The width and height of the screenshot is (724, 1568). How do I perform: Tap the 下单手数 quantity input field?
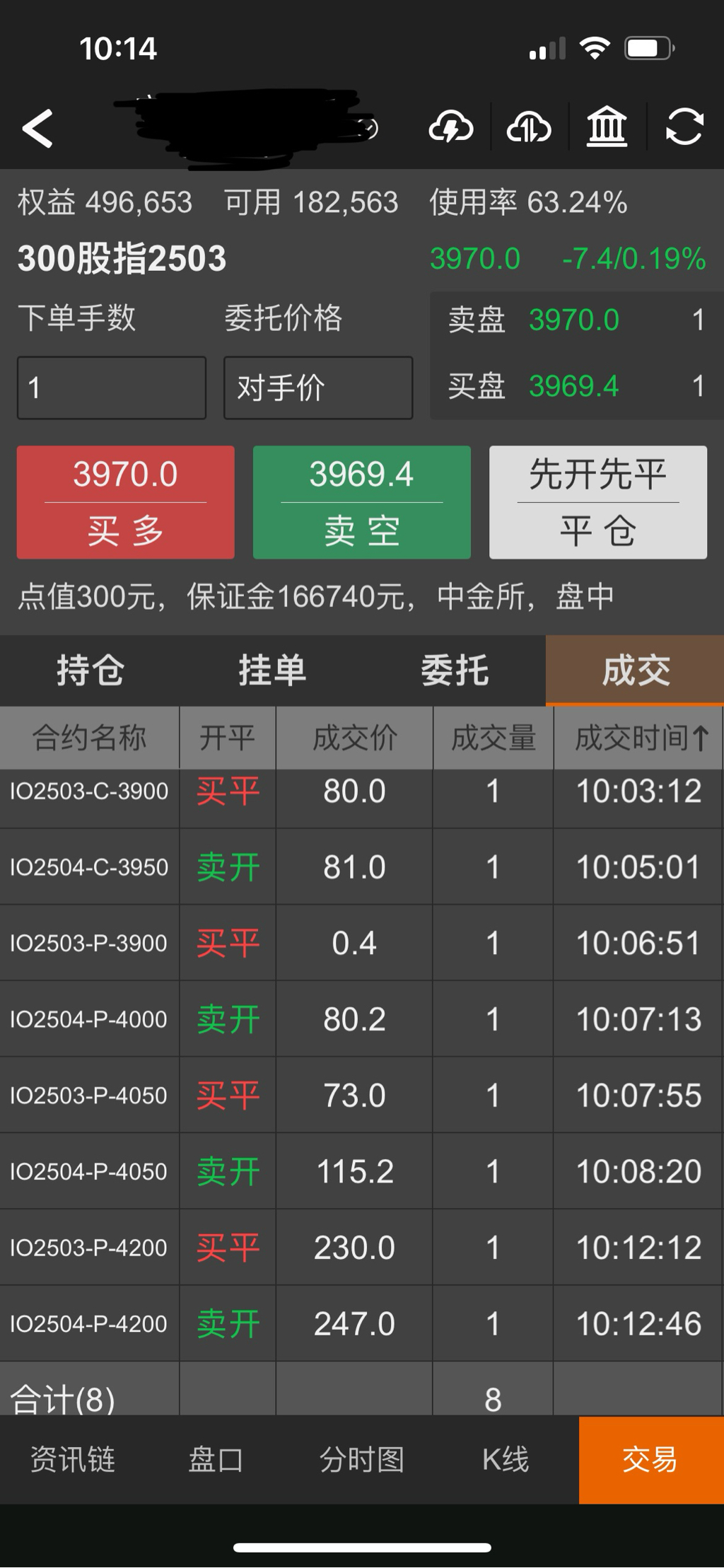(112, 388)
